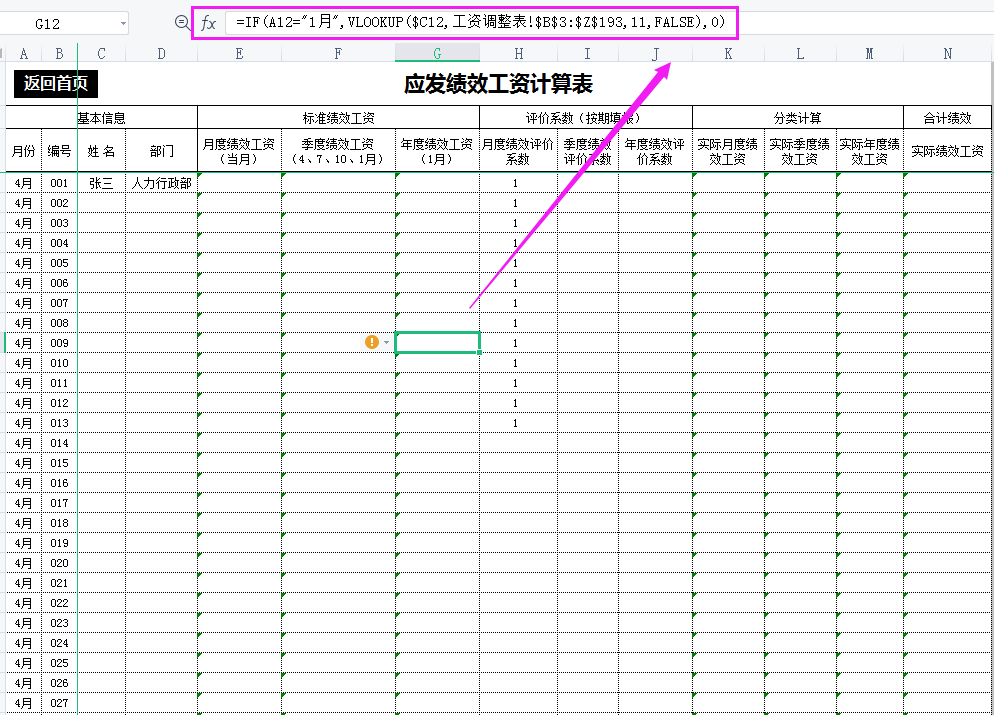Click the 月度绩效评价系数 heading cell
This screenshot has width=994, height=715.
[518, 151]
